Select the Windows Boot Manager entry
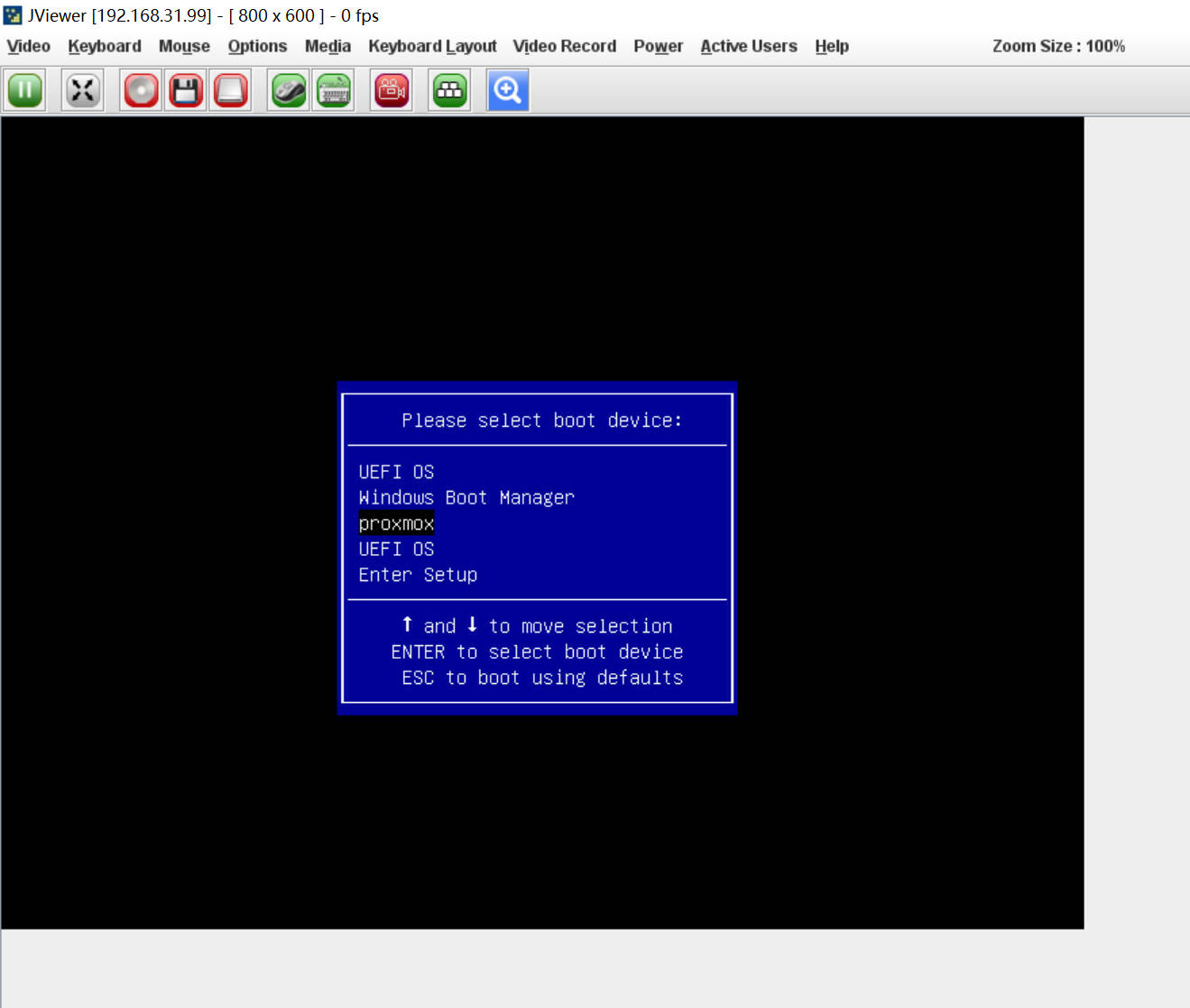Viewport: 1190px width, 1008px height. pyautogui.click(x=466, y=497)
